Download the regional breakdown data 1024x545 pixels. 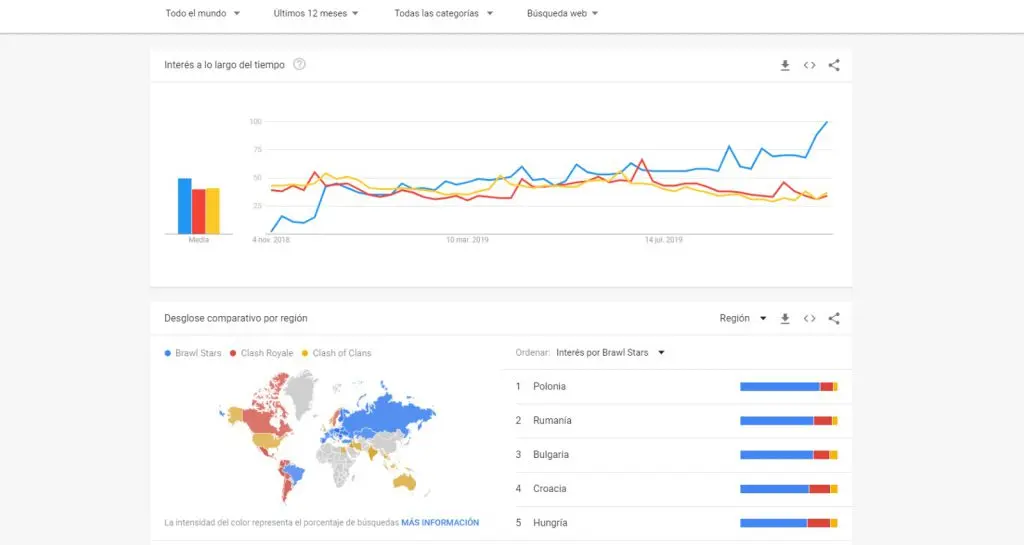pos(785,319)
